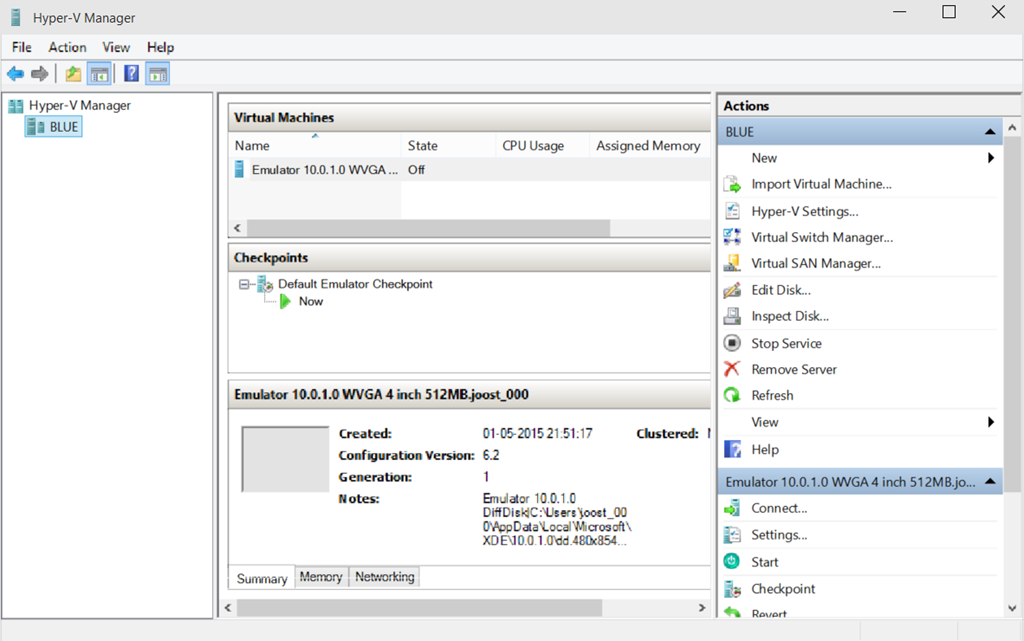Click the blue Help question mark toolbar icon

coord(131,74)
